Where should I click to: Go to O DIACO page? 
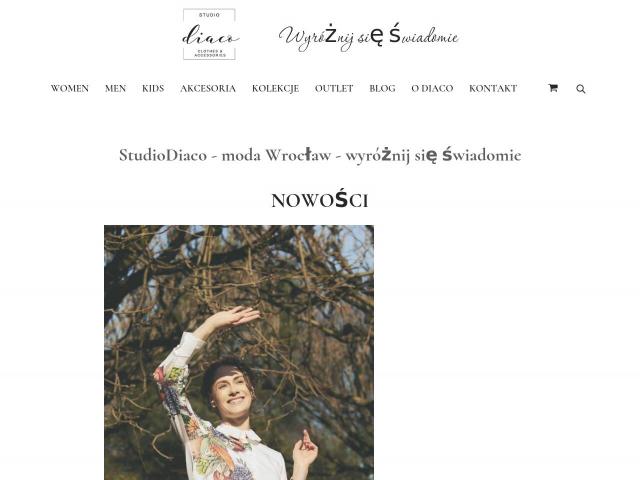click(432, 89)
